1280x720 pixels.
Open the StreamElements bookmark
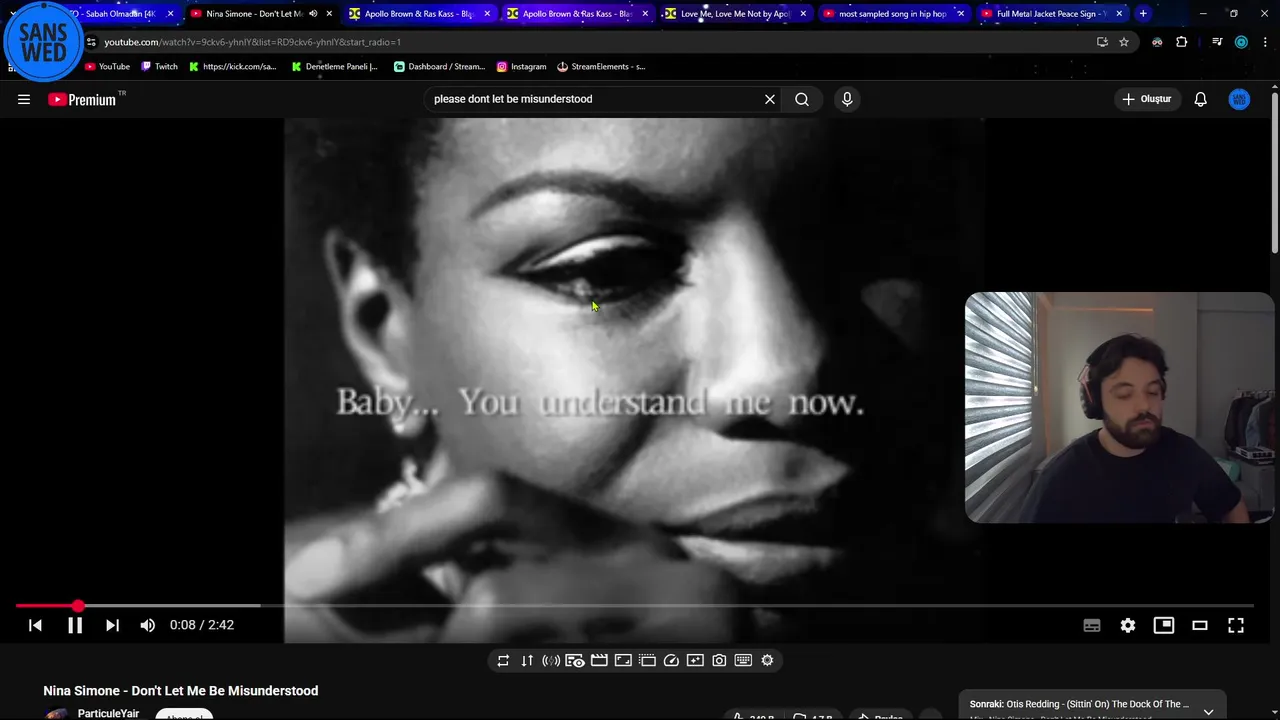[601, 67]
